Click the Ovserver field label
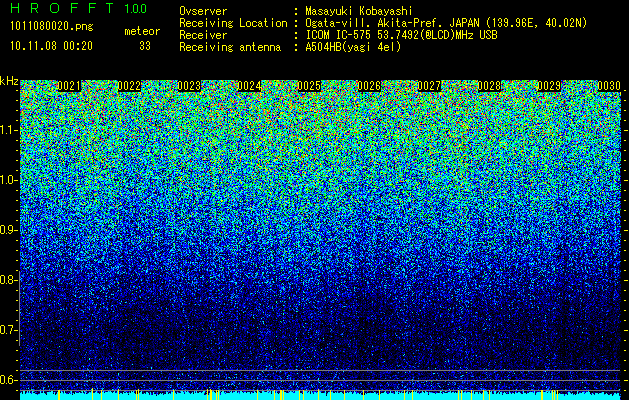629x400 pixels. (x=203, y=11)
